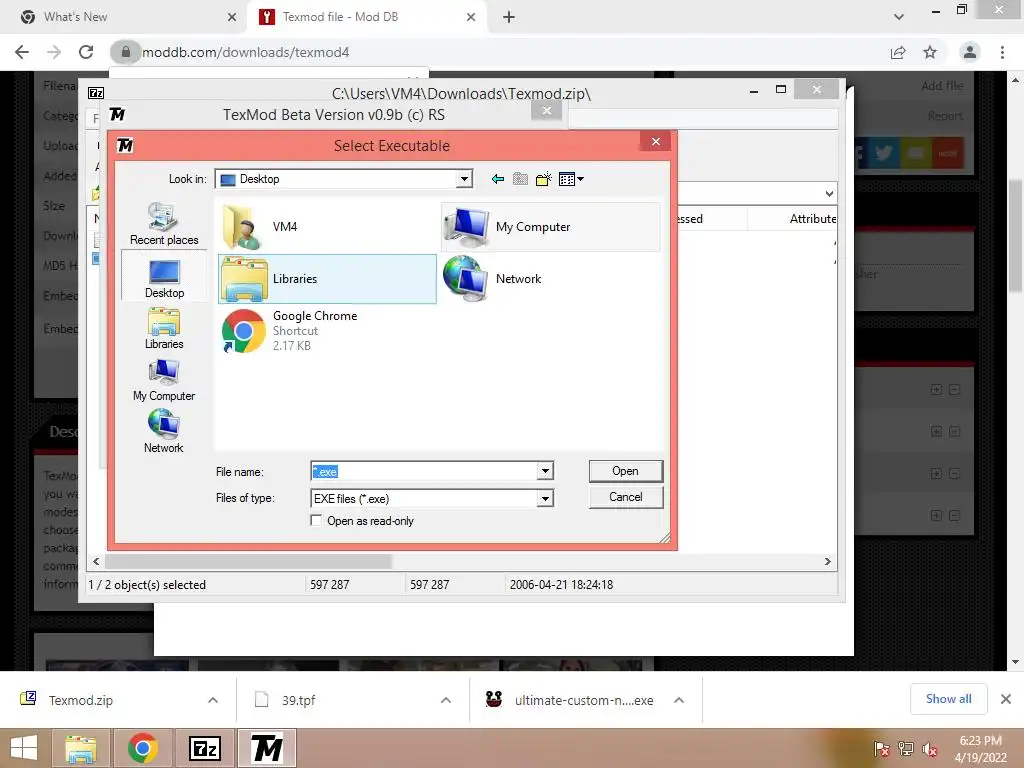Go forward in Chrome
Viewport: 1024px width, 768px height.
click(54, 52)
